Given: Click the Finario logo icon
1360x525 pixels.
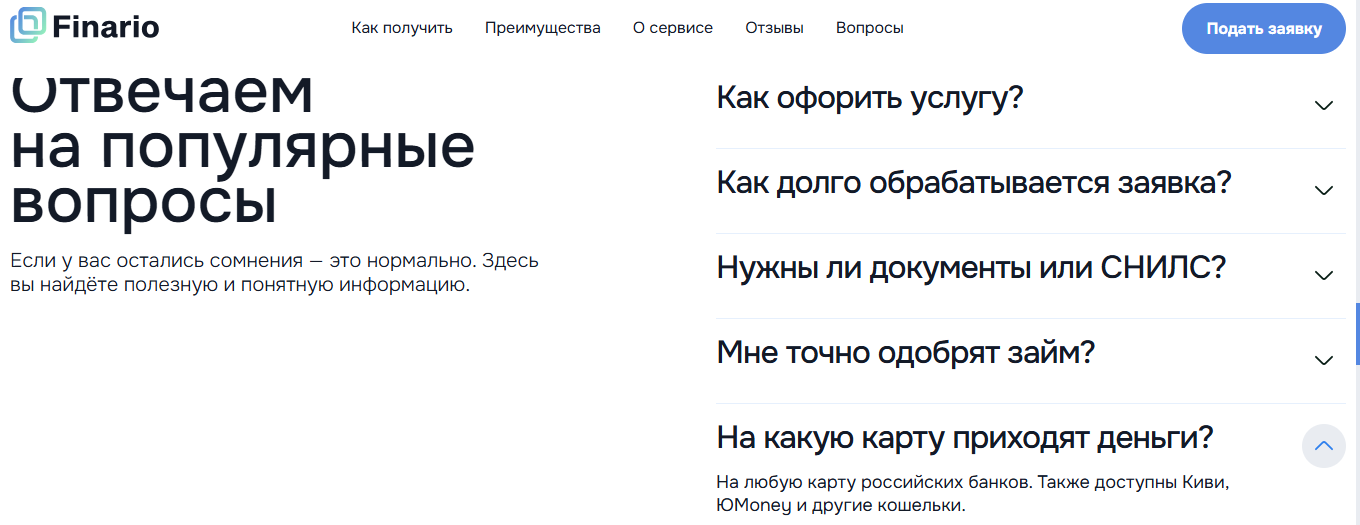Looking at the screenshot, I should click(27, 26).
